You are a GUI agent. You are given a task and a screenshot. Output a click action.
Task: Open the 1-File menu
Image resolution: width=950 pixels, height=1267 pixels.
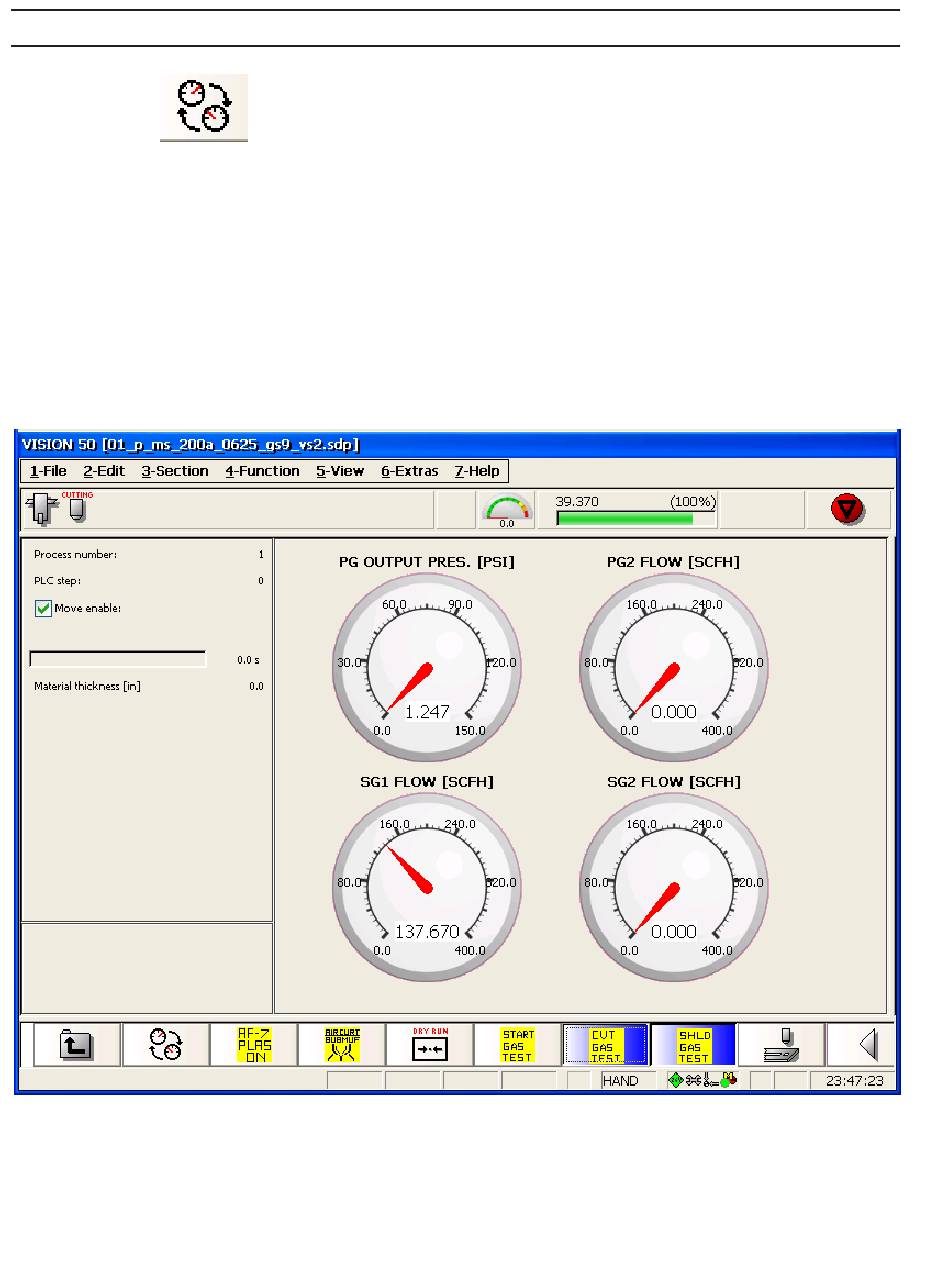click(48, 471)
